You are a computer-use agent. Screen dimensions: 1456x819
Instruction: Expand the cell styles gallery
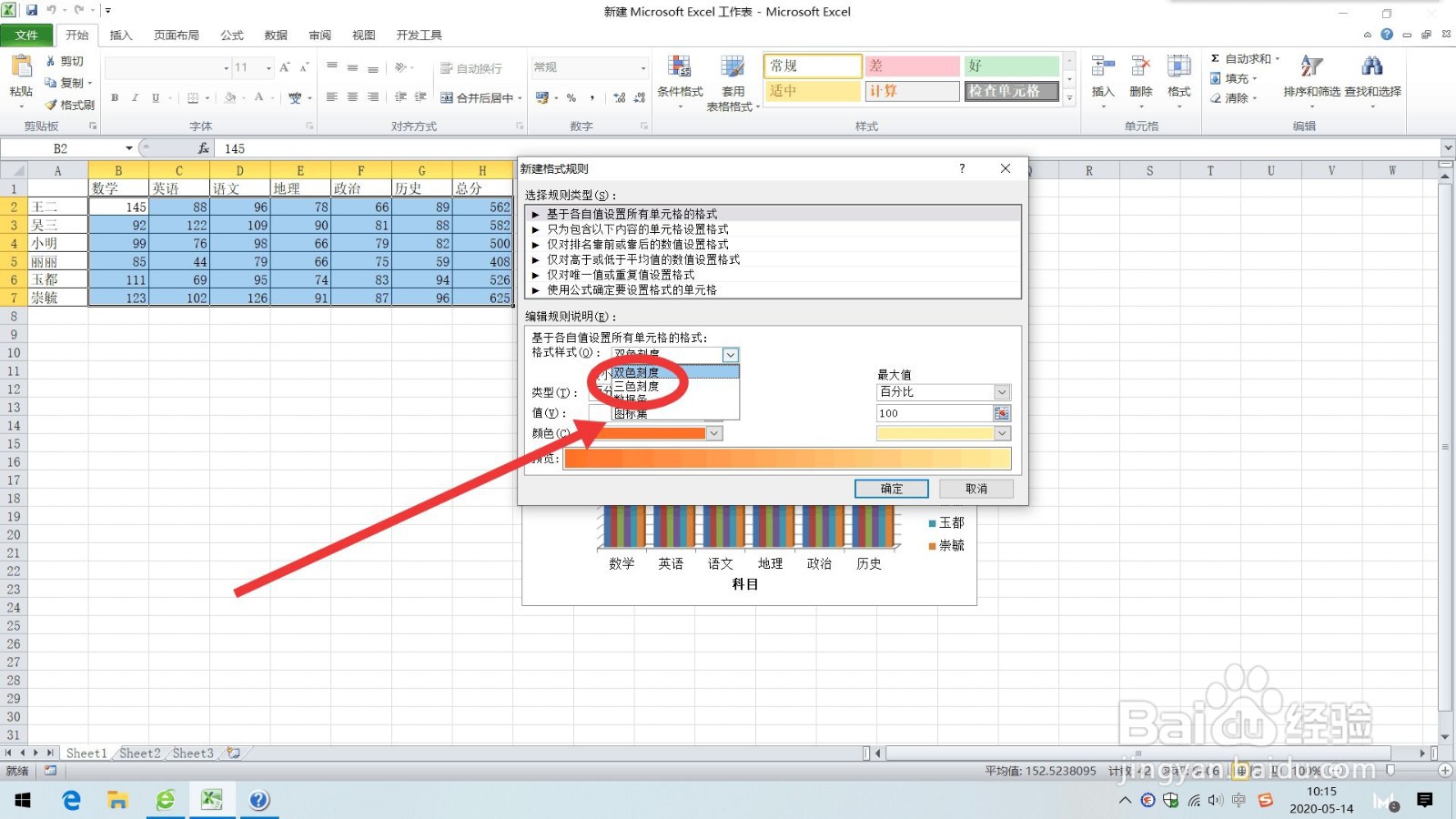(x=1069, y=97)
